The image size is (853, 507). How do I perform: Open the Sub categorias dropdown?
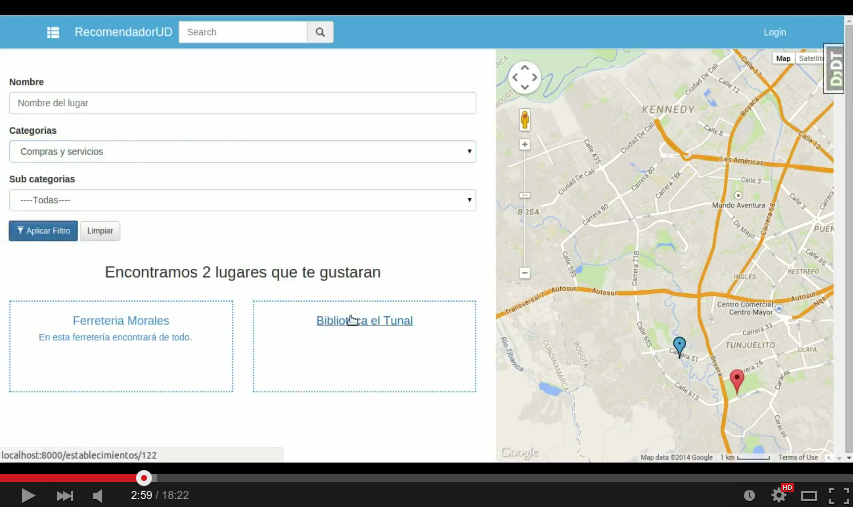coord(243,200)
